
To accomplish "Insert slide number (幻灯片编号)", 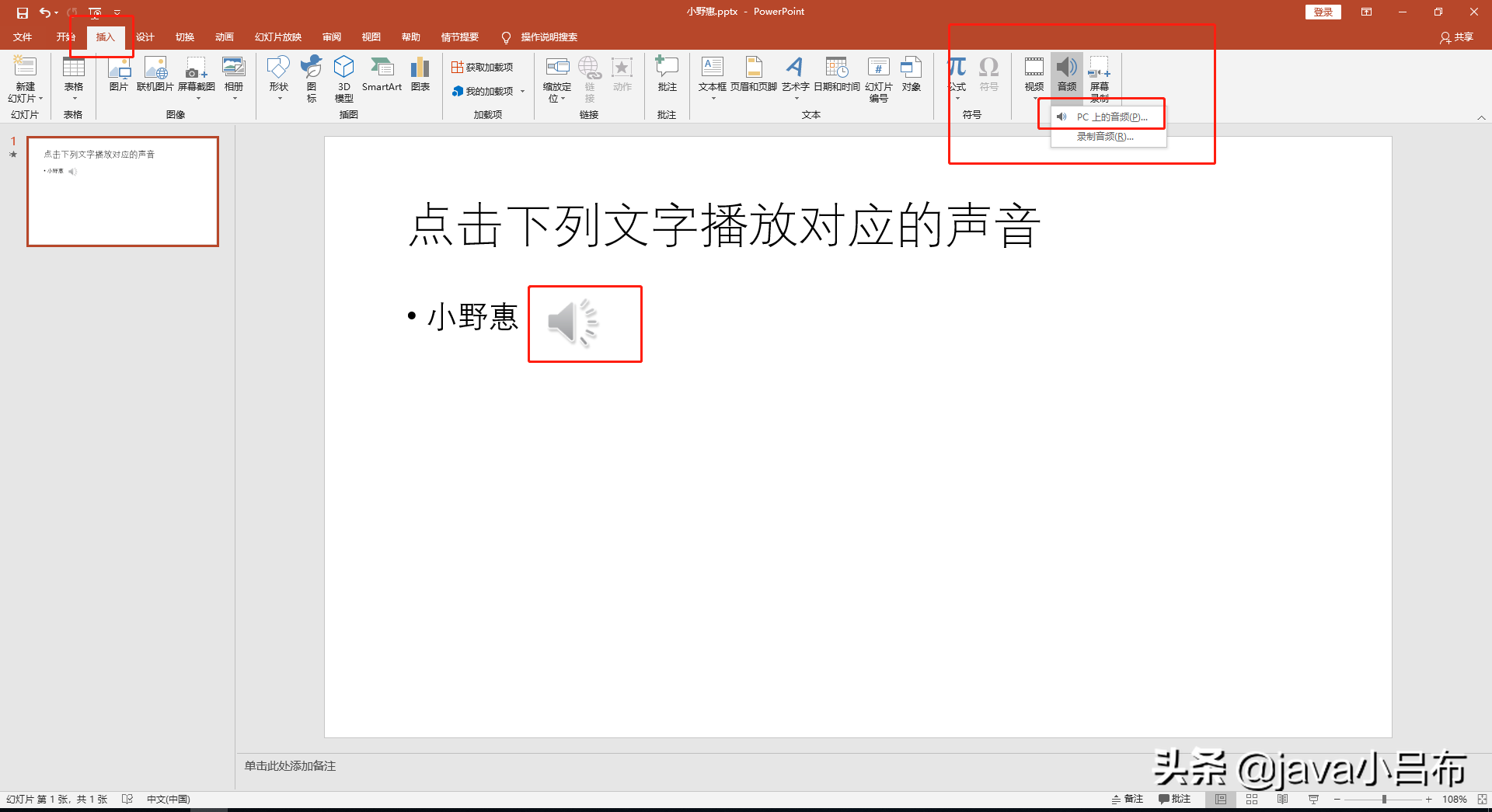I will pyautogui.click(x=879, y=78).
